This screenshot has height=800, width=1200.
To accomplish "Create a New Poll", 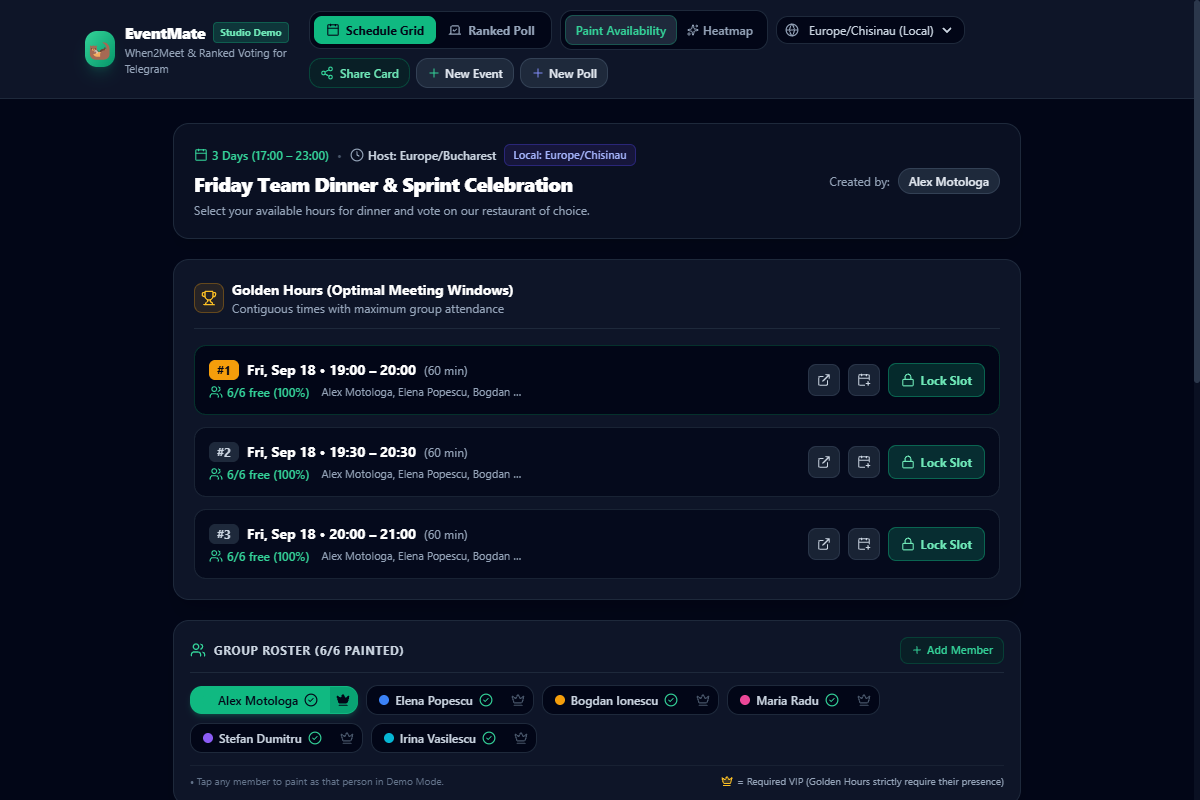I will coord(564,73).
